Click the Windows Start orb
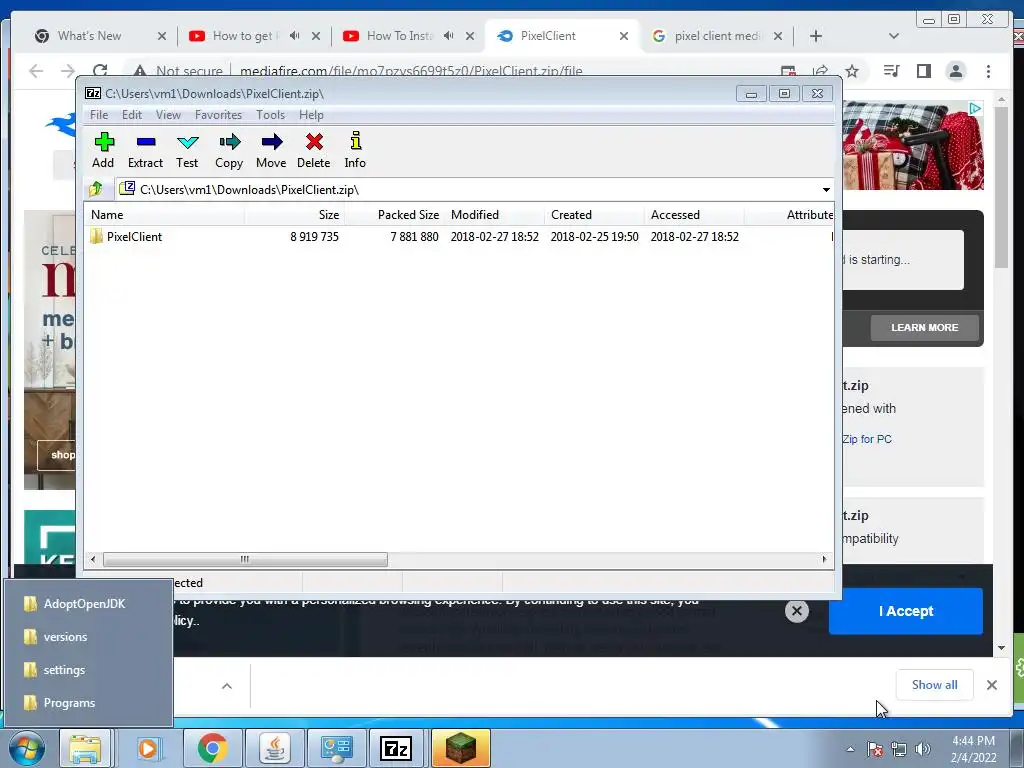The width and height of the screenshot is (1024, 768). (x=26, y=748)
